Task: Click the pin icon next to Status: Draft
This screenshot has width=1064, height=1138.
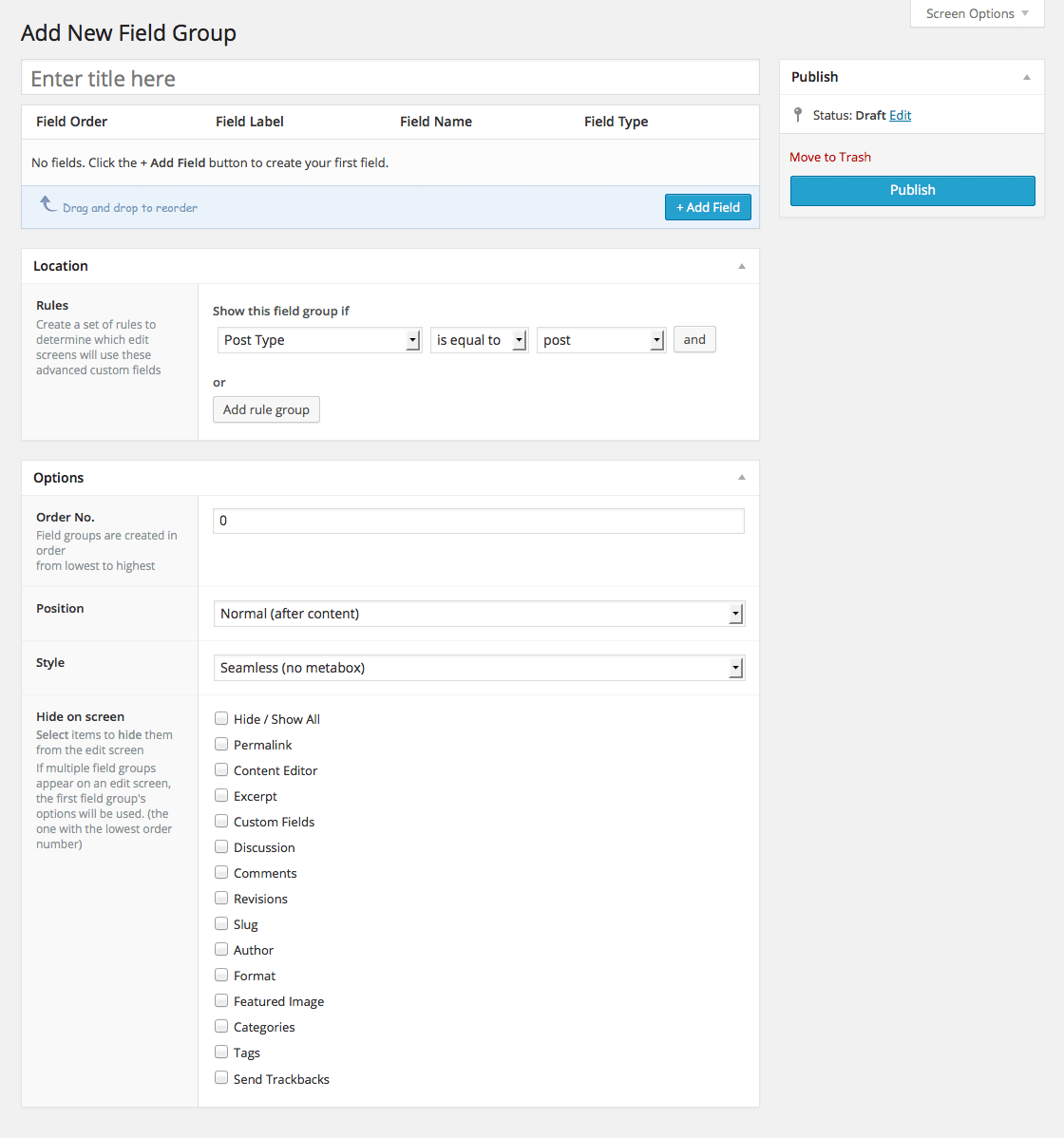Action: pos(797,114)
